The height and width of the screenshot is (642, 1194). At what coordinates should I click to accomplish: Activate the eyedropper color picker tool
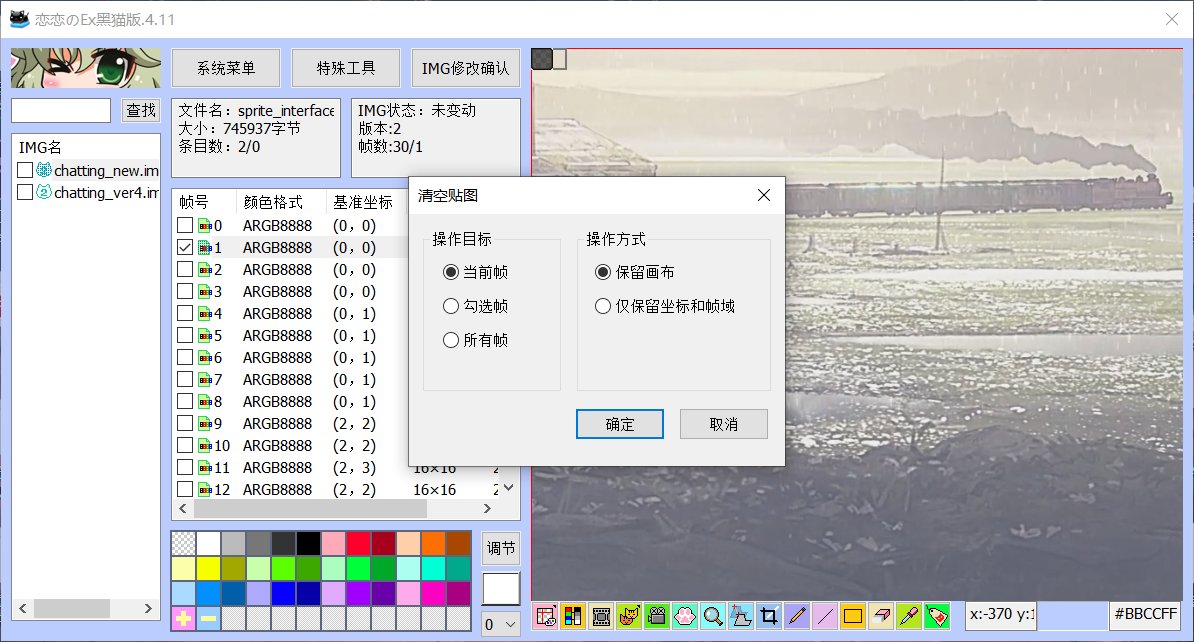point(909,616)
